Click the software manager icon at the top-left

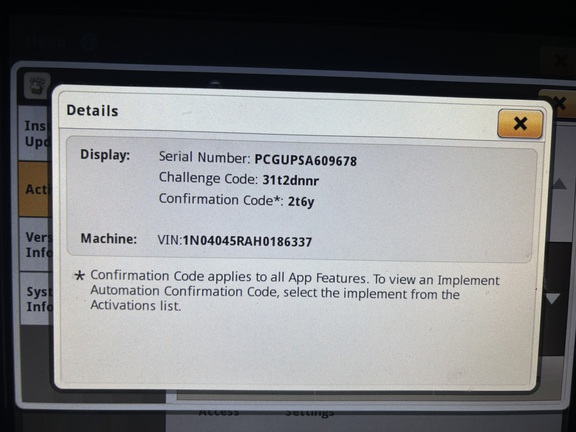pyautogui.click(x=37, y=85)
